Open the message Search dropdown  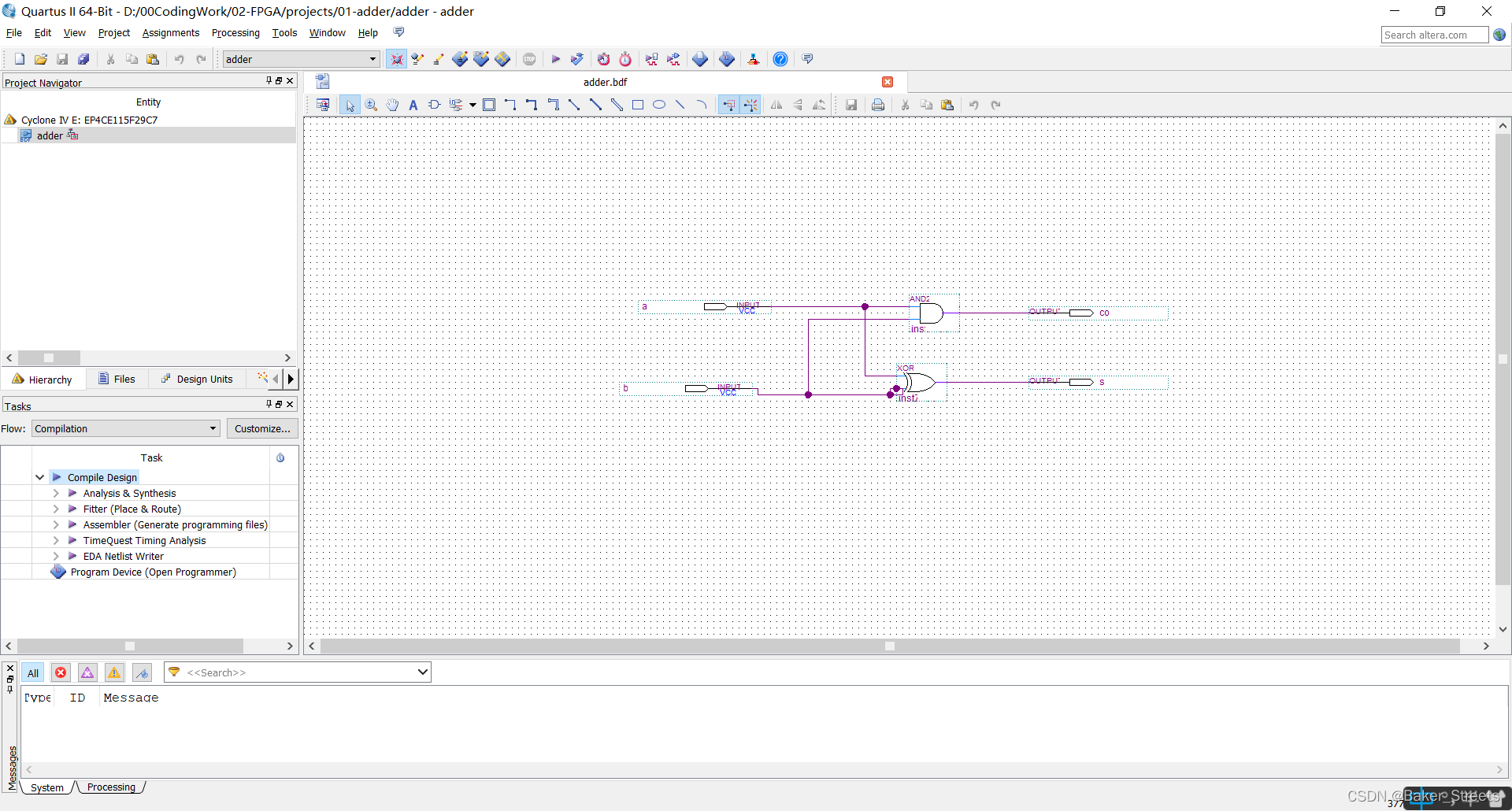pyautogui.click(x=422, y=672)
